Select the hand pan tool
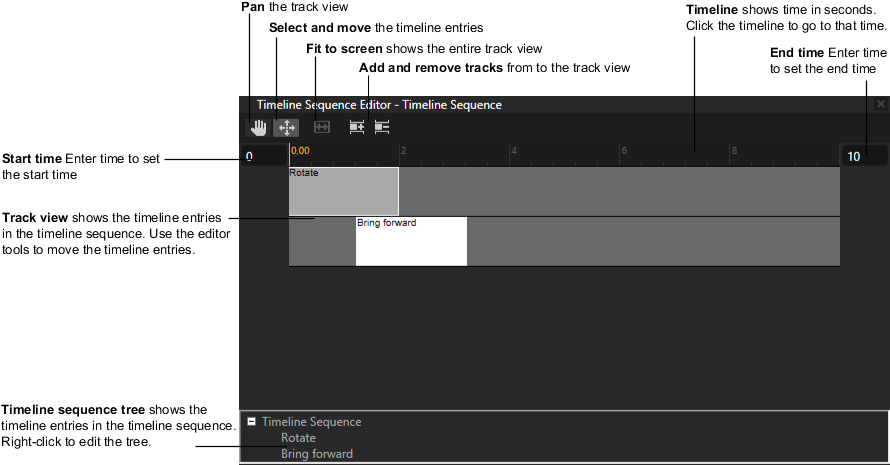This screenshot has width=890, height=465. pyautogui.click(x=259, y=128)
